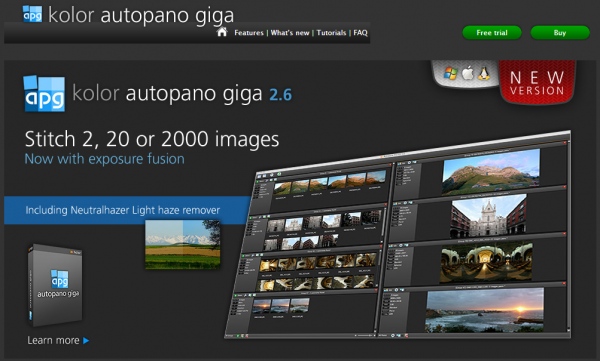The height and width of the screenshot is (361, 600).
Task: Click the mountain panorama preview in screenshot
Action: (491, 172)
